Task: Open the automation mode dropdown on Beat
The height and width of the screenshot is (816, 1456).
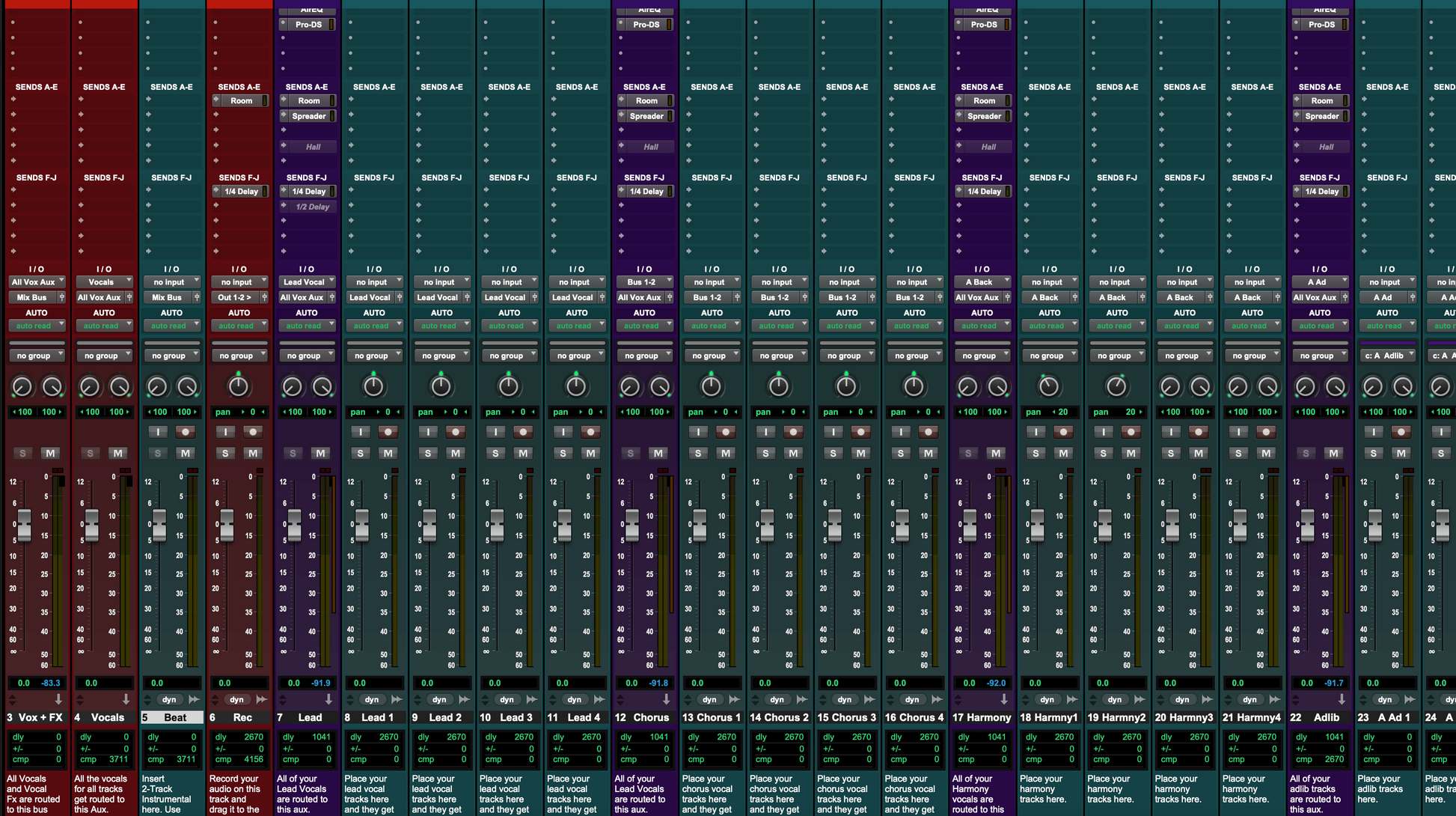Action: [171, 326]
